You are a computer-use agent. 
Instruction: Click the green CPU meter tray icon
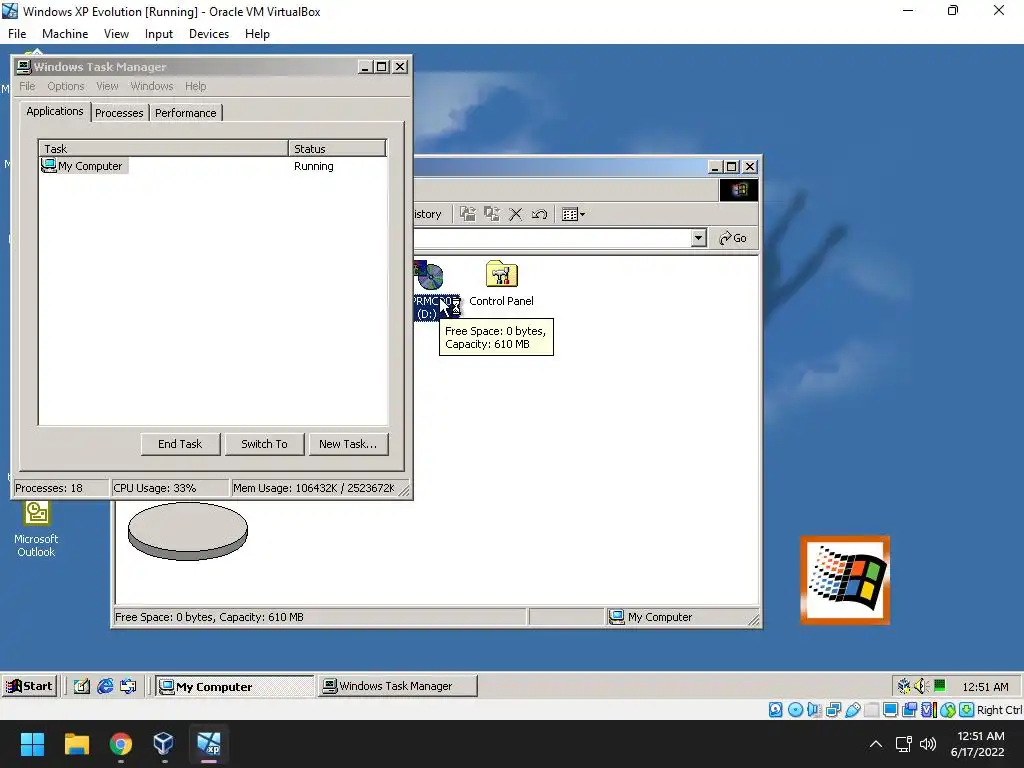[x=940, y=685]
